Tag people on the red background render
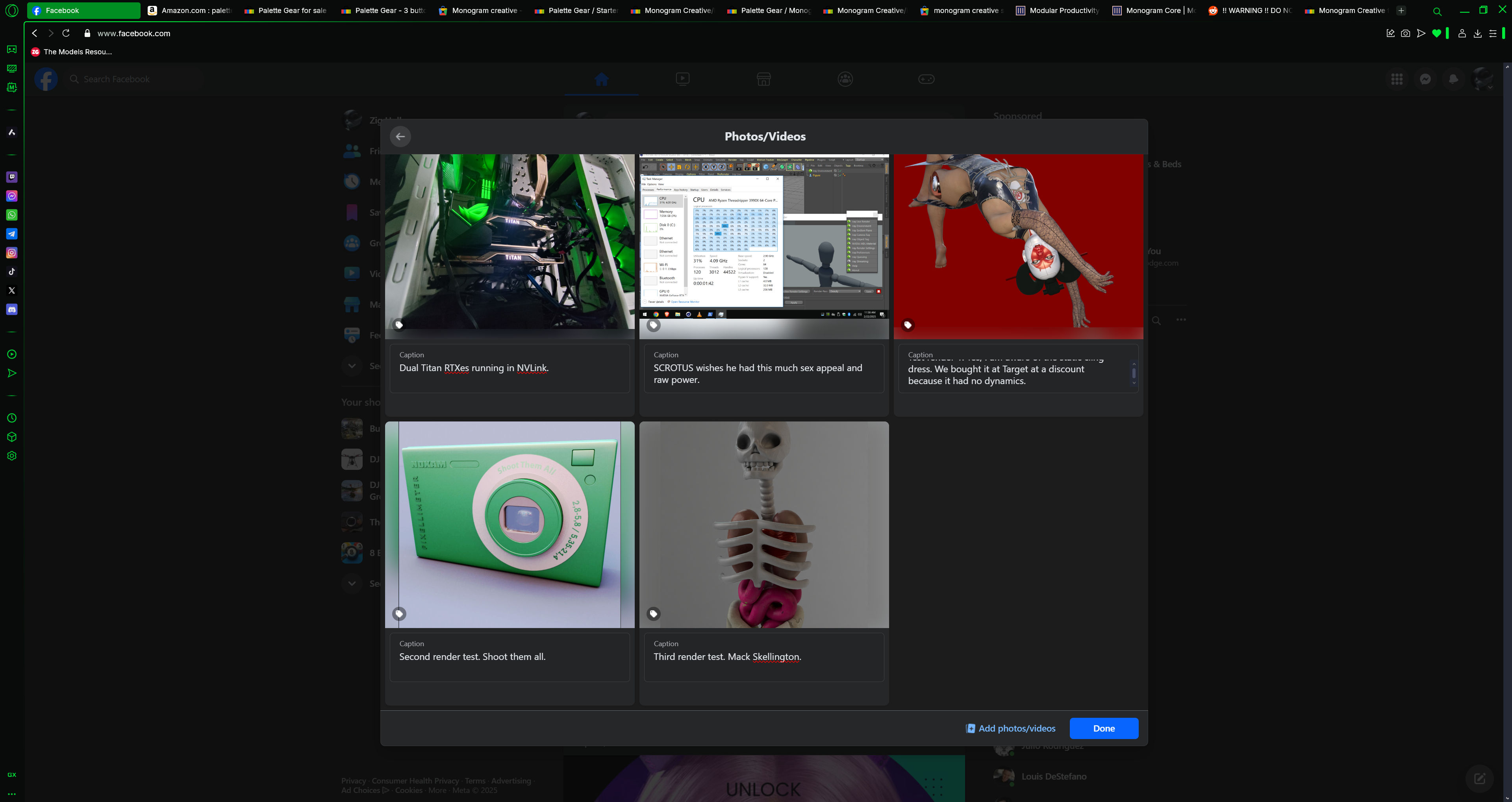 point(908,325)
